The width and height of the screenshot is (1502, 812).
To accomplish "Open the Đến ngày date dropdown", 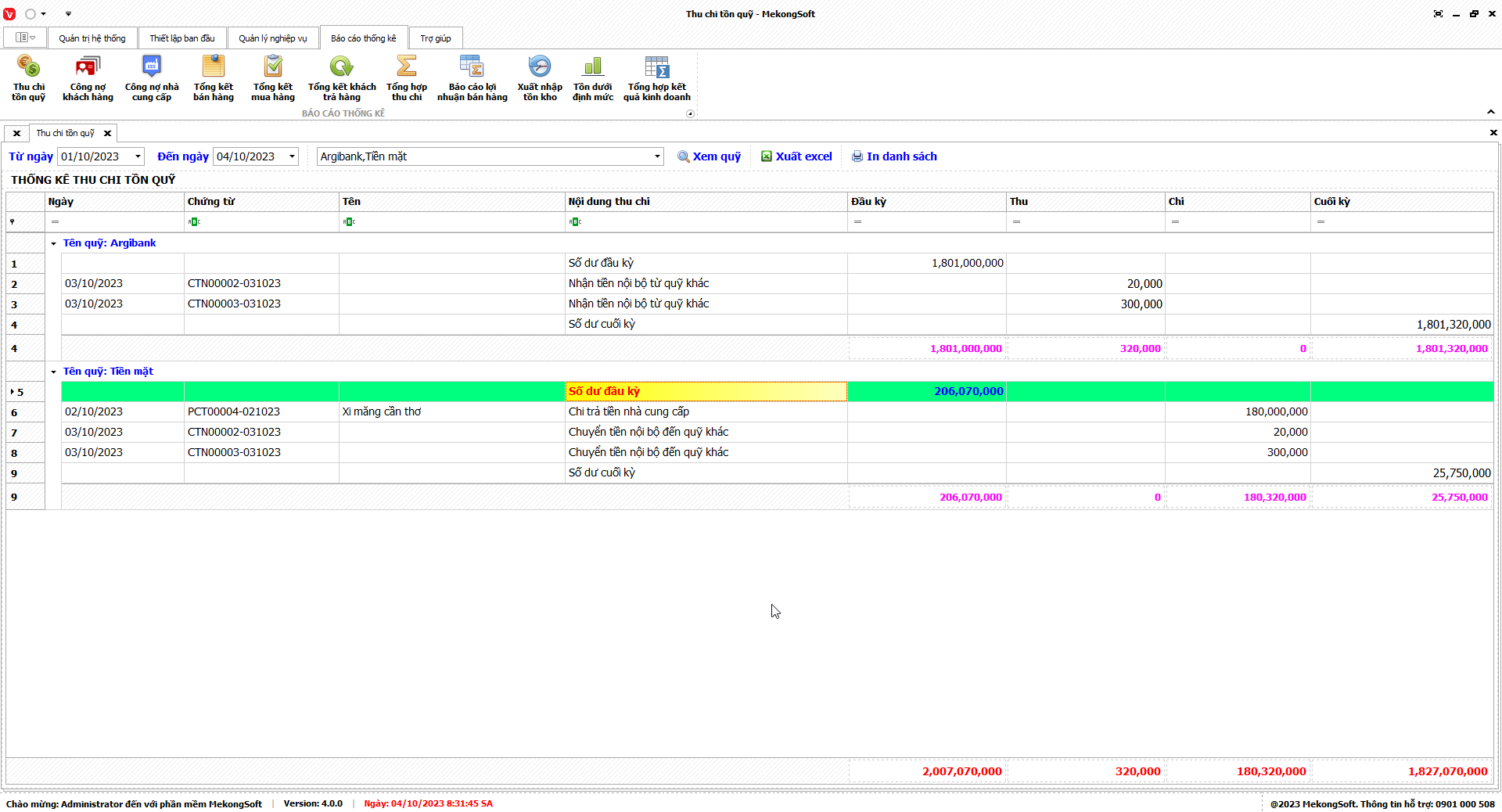I will click(292, 156).
